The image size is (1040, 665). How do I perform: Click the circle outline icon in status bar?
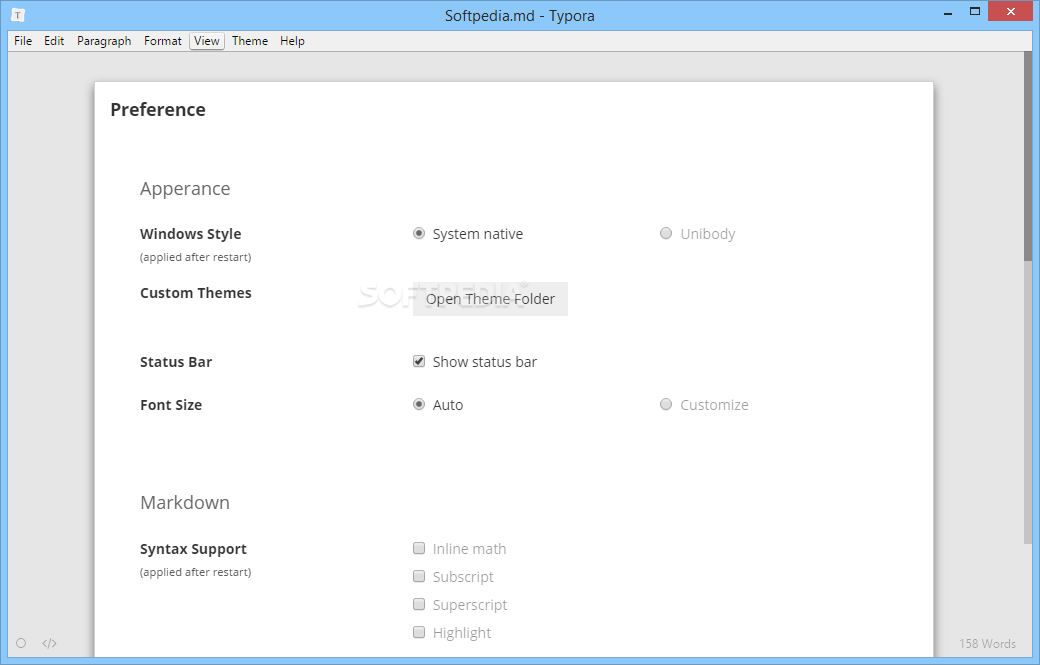click(21, 643)
